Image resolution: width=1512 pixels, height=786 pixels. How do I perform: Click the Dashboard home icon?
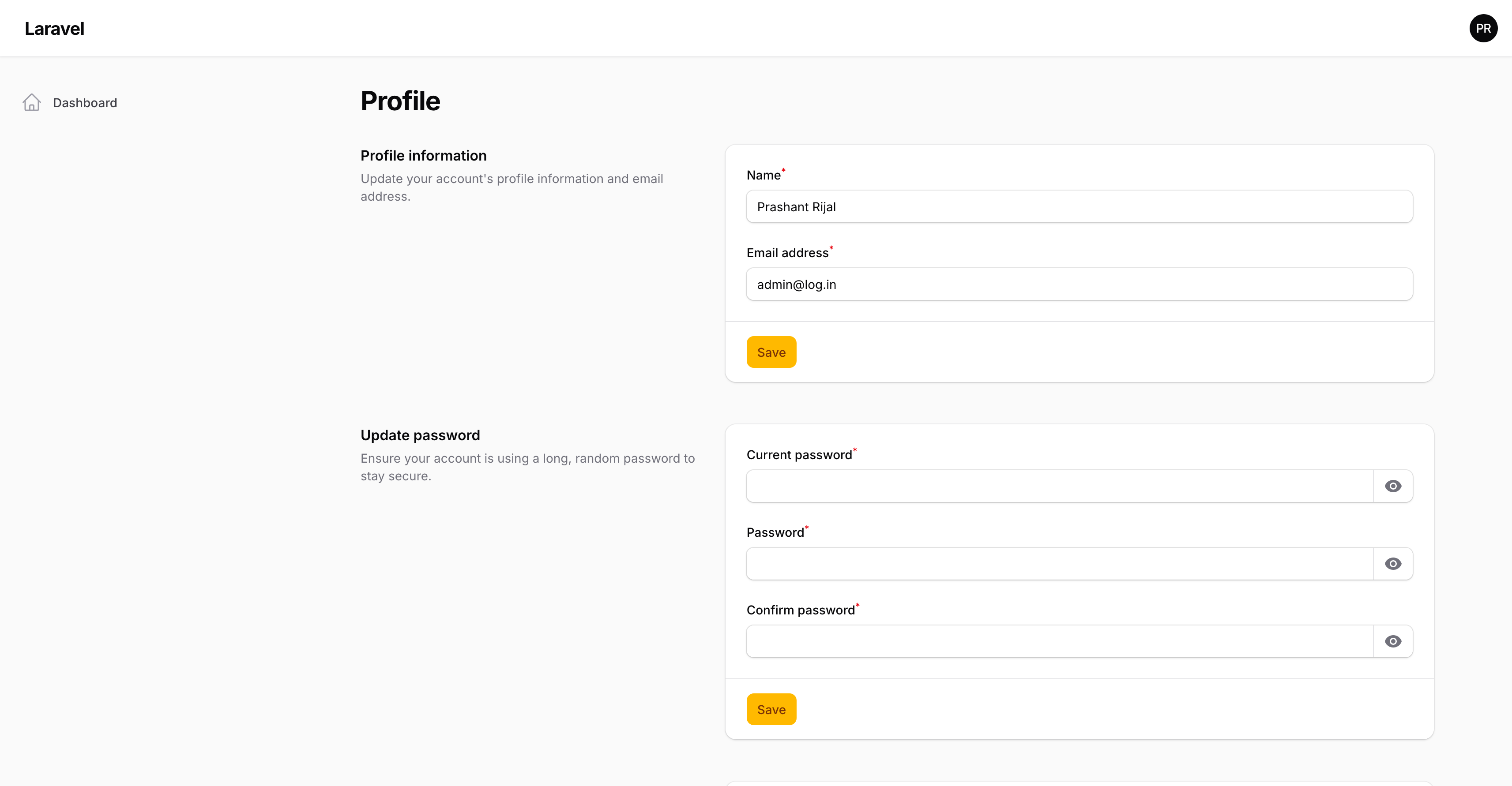[32, 103]
